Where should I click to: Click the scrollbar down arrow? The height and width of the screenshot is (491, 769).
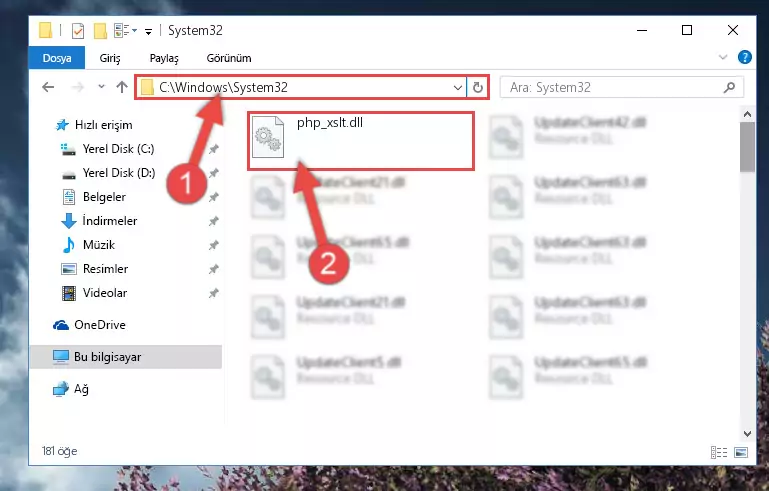(747, 434)
